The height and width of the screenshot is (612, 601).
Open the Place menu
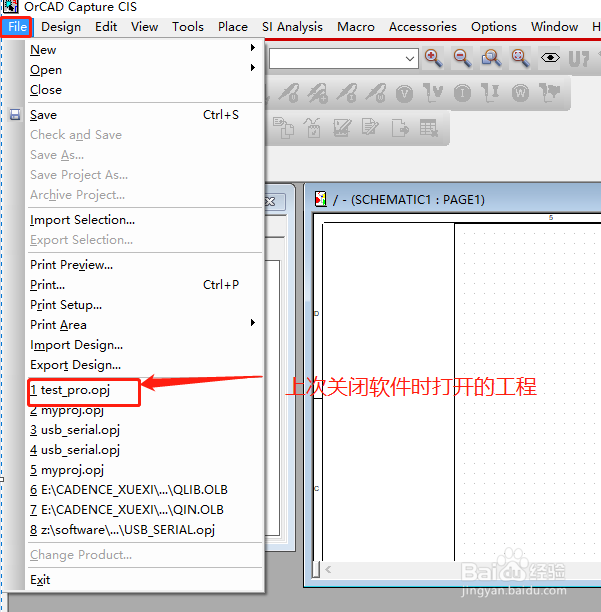(x=233, y=27)
